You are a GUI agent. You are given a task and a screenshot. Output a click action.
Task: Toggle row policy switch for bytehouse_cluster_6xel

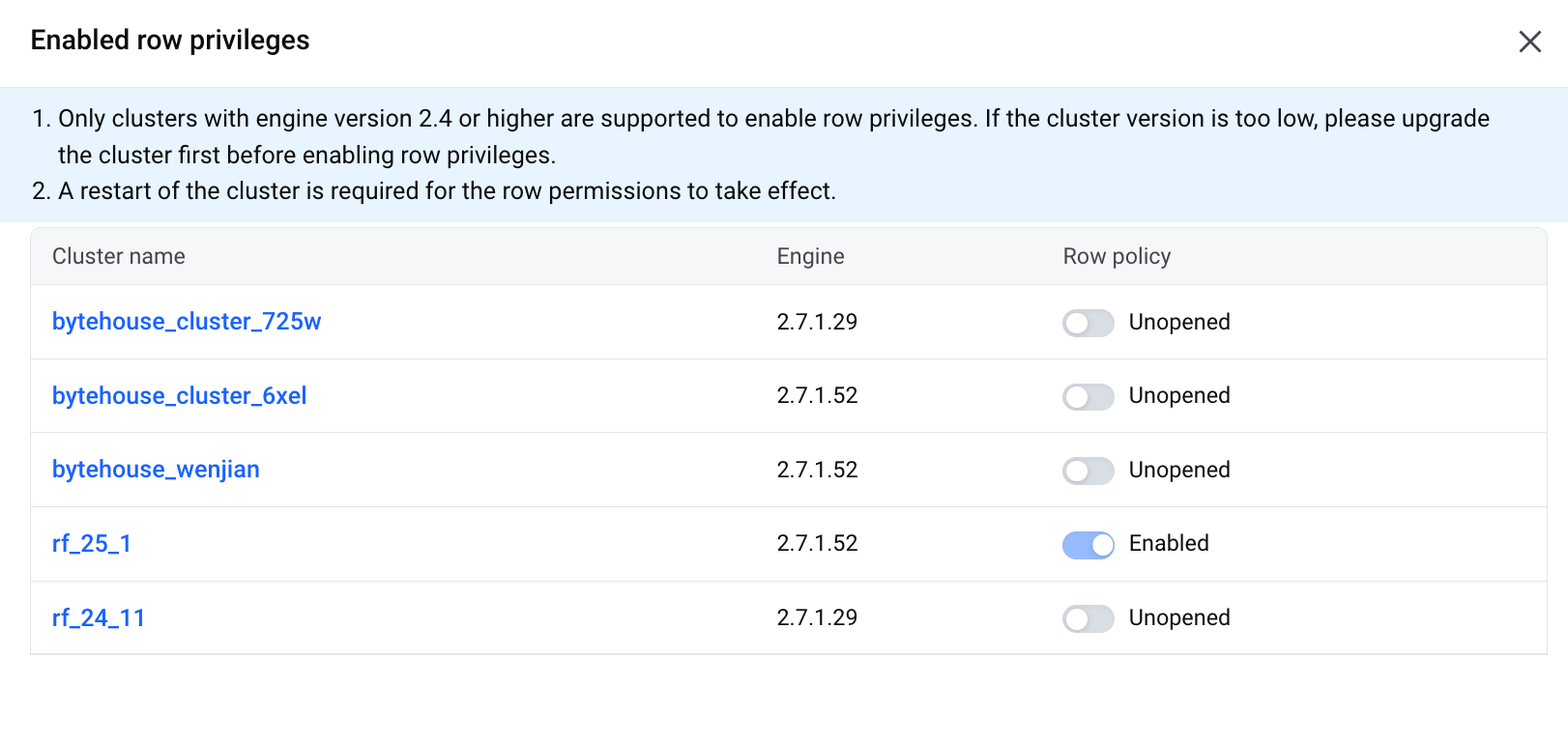coord(1089,396)
